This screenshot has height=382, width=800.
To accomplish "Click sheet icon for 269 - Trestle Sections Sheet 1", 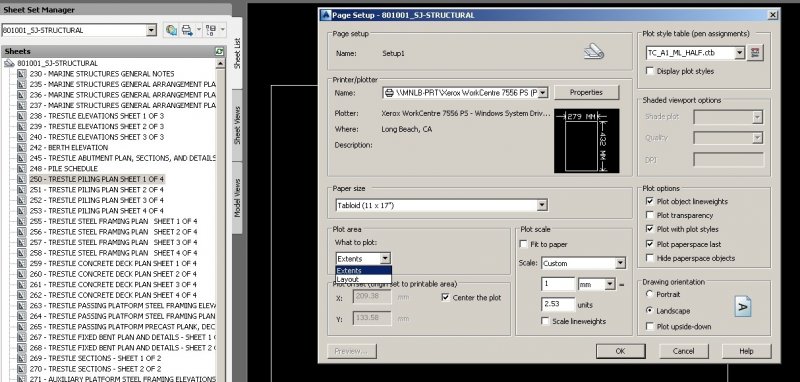I will (21, 359).
